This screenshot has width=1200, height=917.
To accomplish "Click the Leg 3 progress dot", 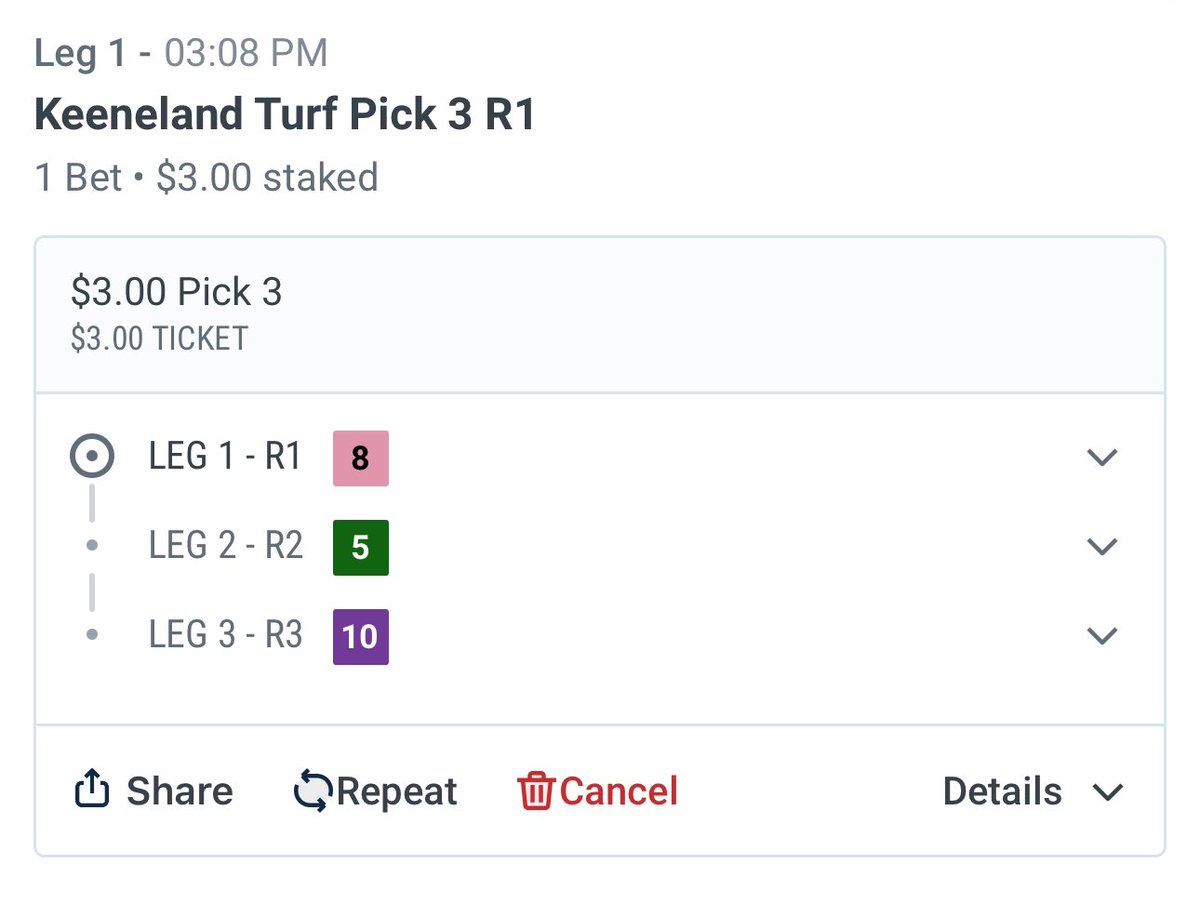I will (92, 635).
